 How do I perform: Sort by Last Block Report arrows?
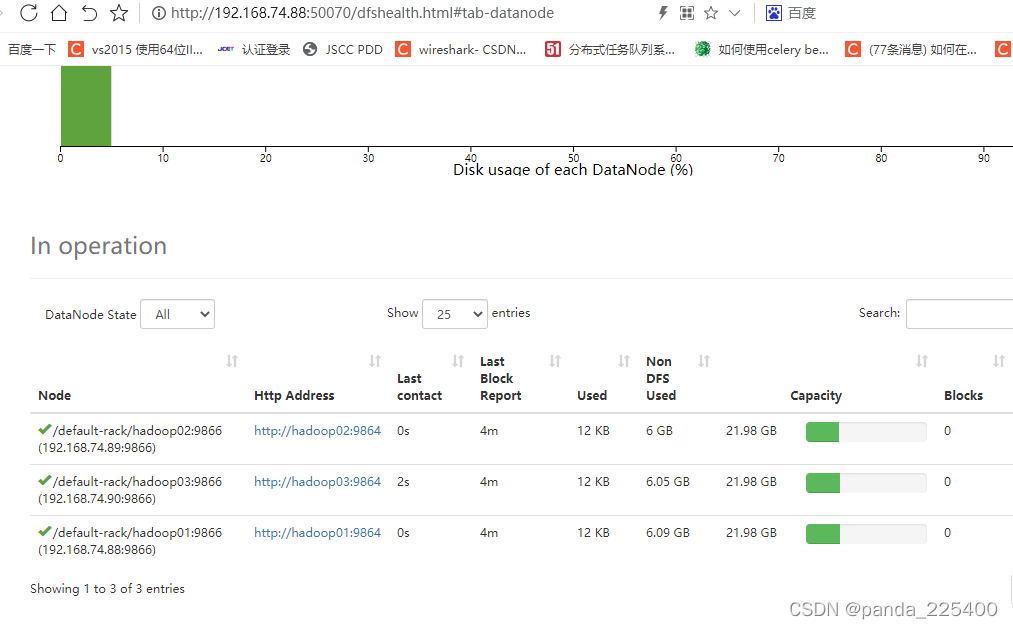(555, 361)
